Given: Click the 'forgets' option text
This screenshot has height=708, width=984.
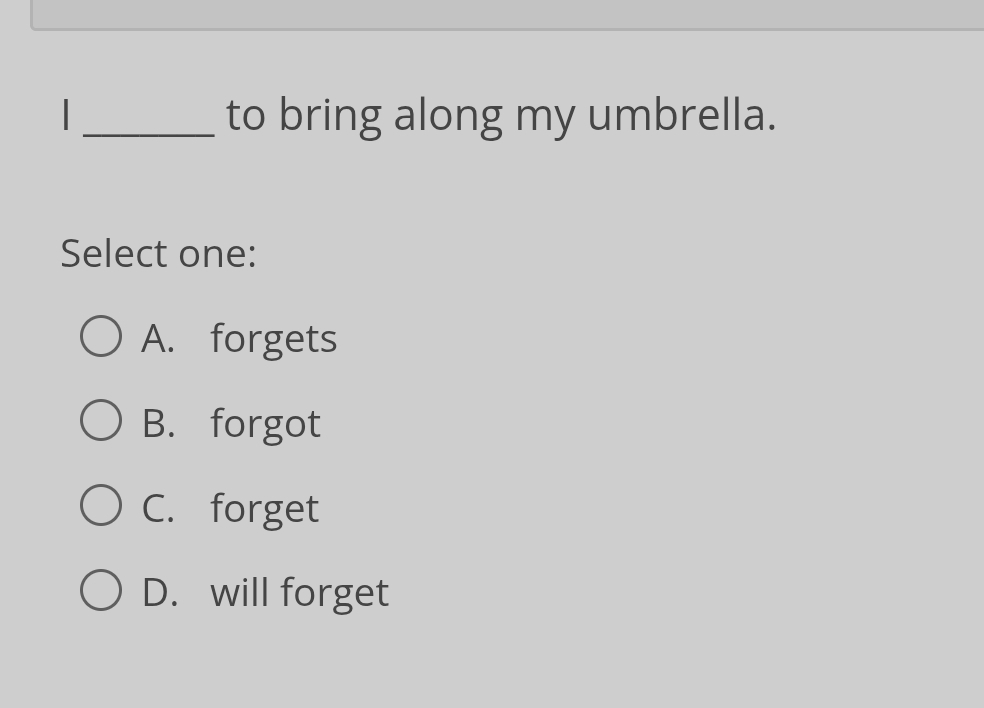Looking at the screenshot, I should point(273,337).
